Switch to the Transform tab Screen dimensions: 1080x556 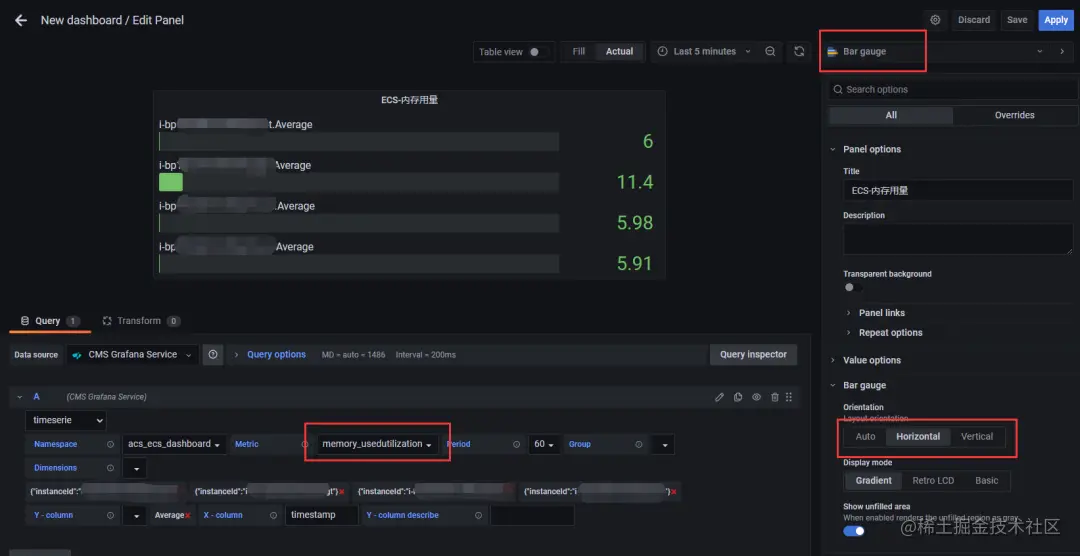pos(142,321)
